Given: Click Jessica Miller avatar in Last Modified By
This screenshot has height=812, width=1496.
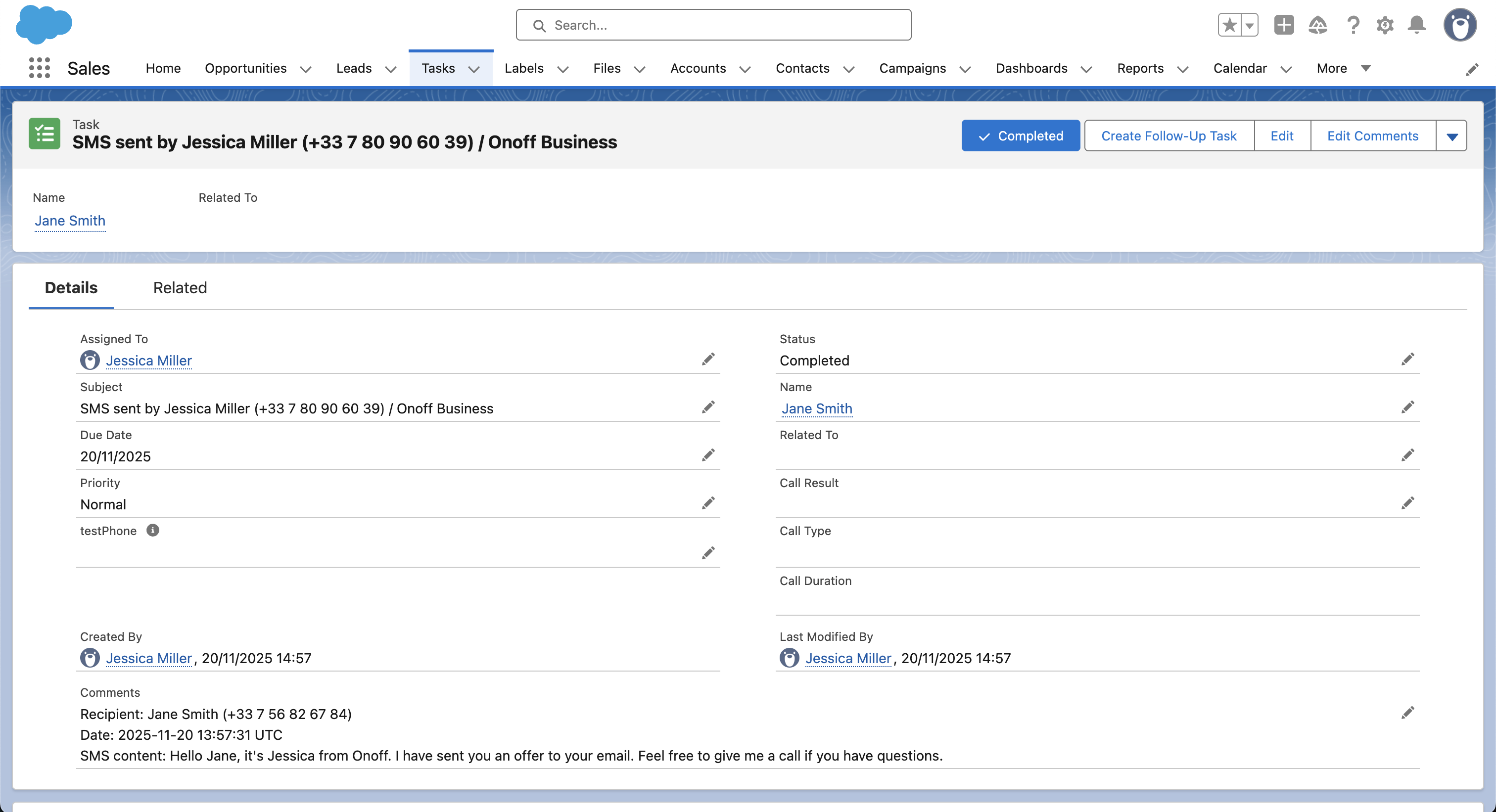Looking at the screenshot, I should point(789,658).
